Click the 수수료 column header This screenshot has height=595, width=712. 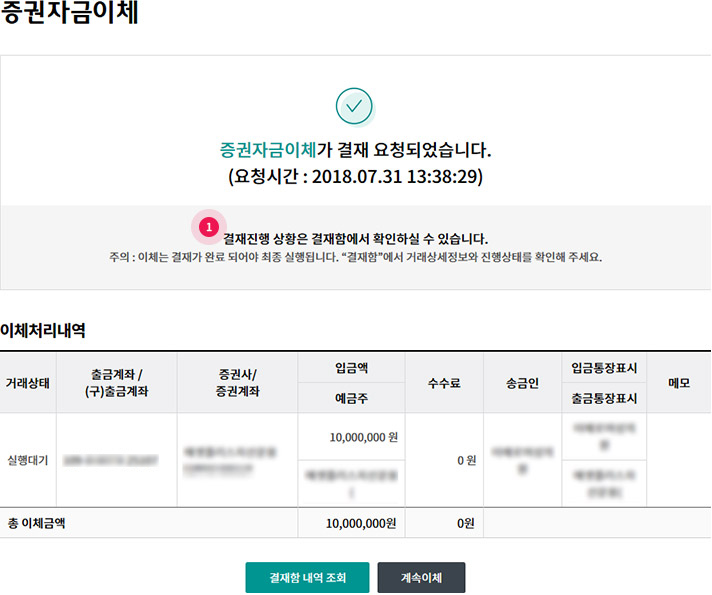[x=445, y=383]
